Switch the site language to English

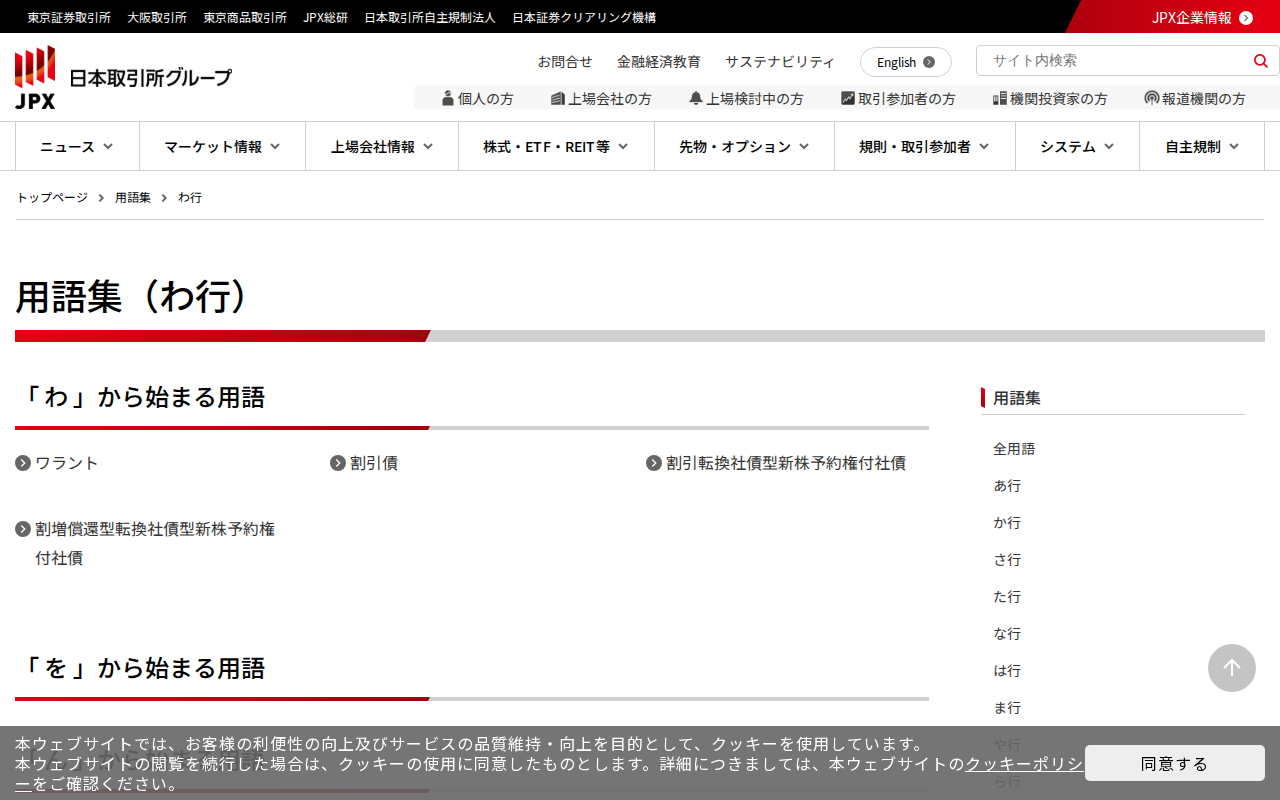(906, 62)
